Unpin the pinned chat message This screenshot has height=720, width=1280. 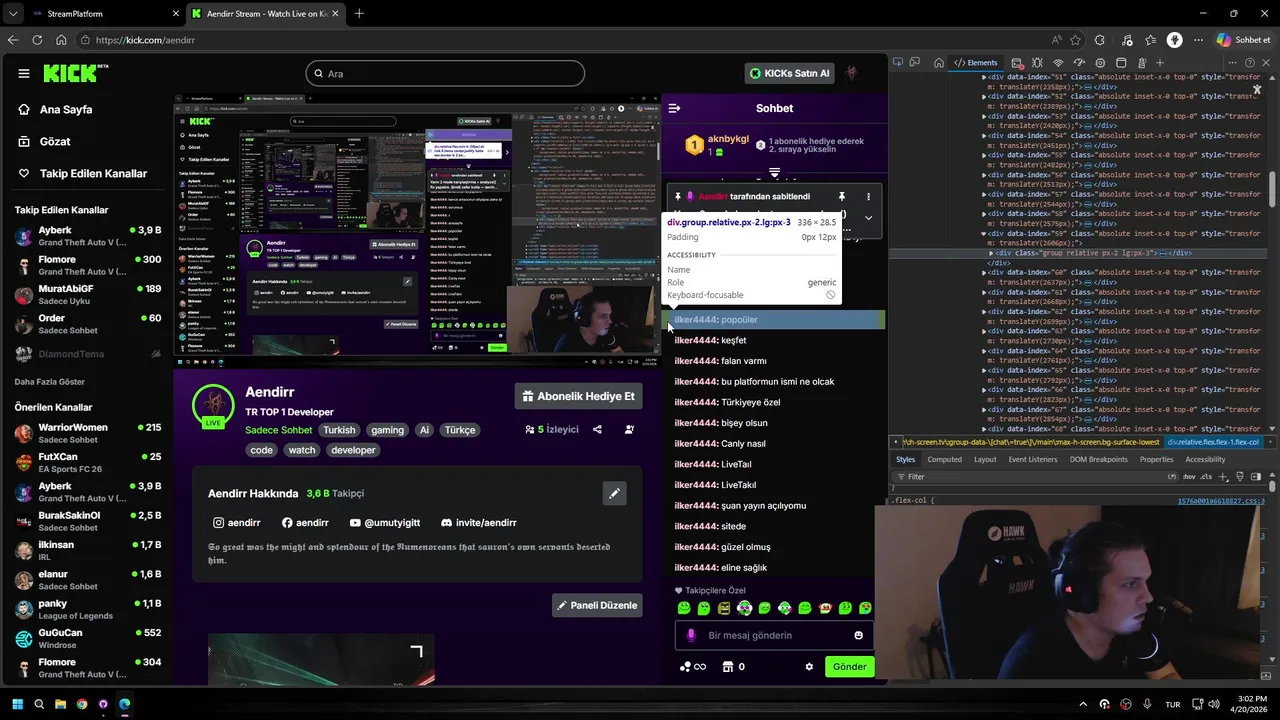coord(841,197)
